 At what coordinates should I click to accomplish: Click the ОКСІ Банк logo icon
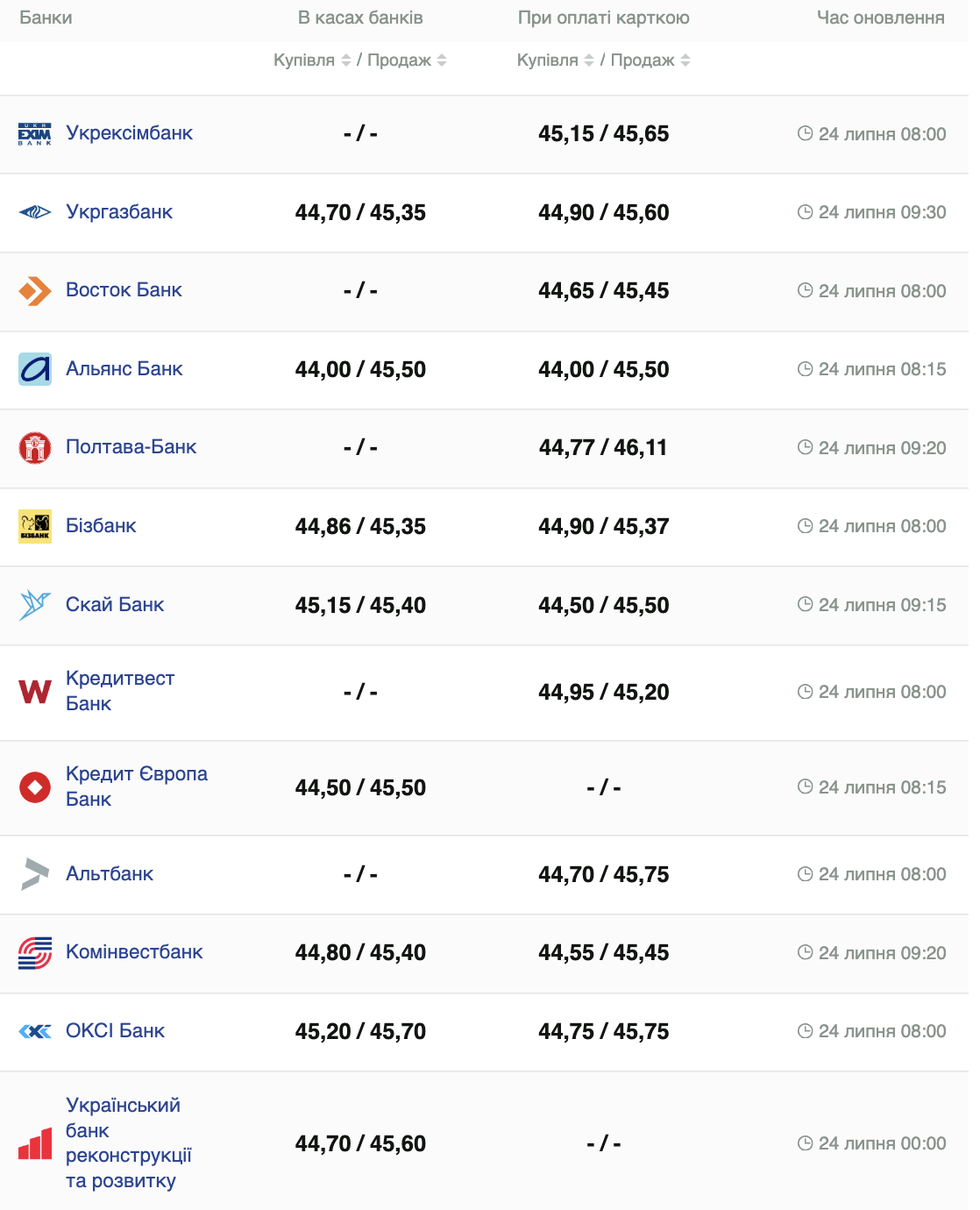[35, 1031]
